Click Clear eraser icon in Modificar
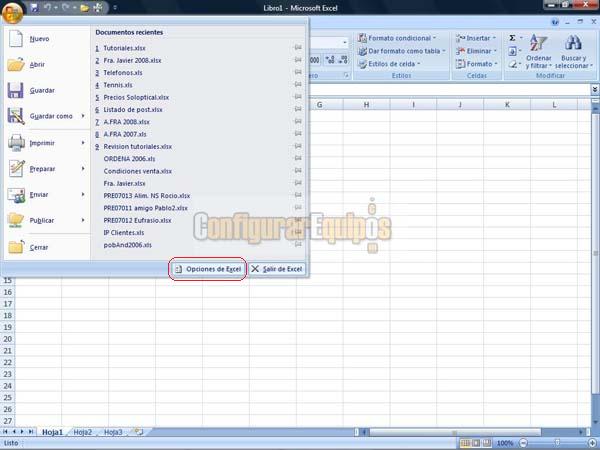Screen dimensions: 600x450 pyautogui.click(x=513, y=64)
